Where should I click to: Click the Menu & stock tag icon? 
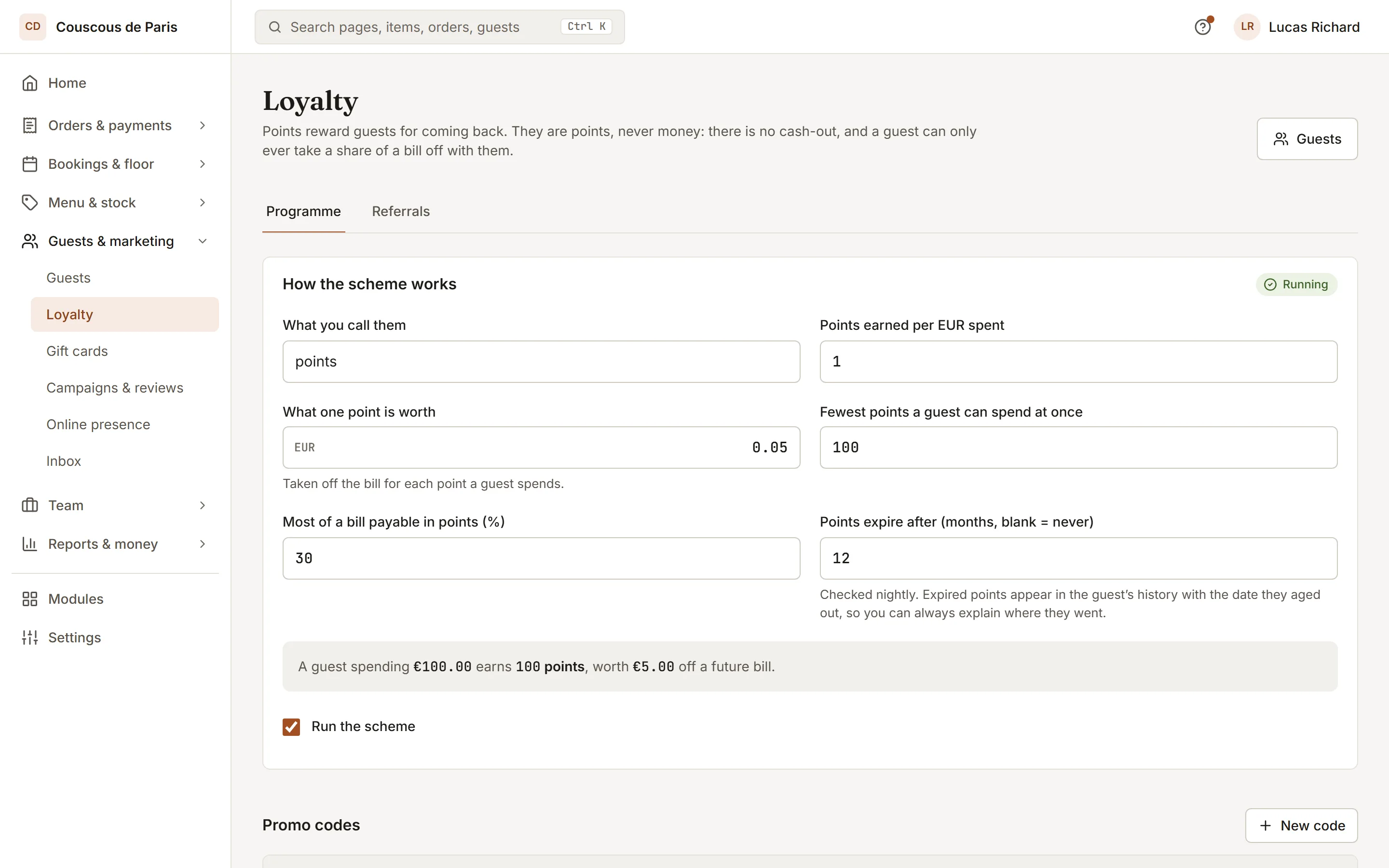point(30,203)
